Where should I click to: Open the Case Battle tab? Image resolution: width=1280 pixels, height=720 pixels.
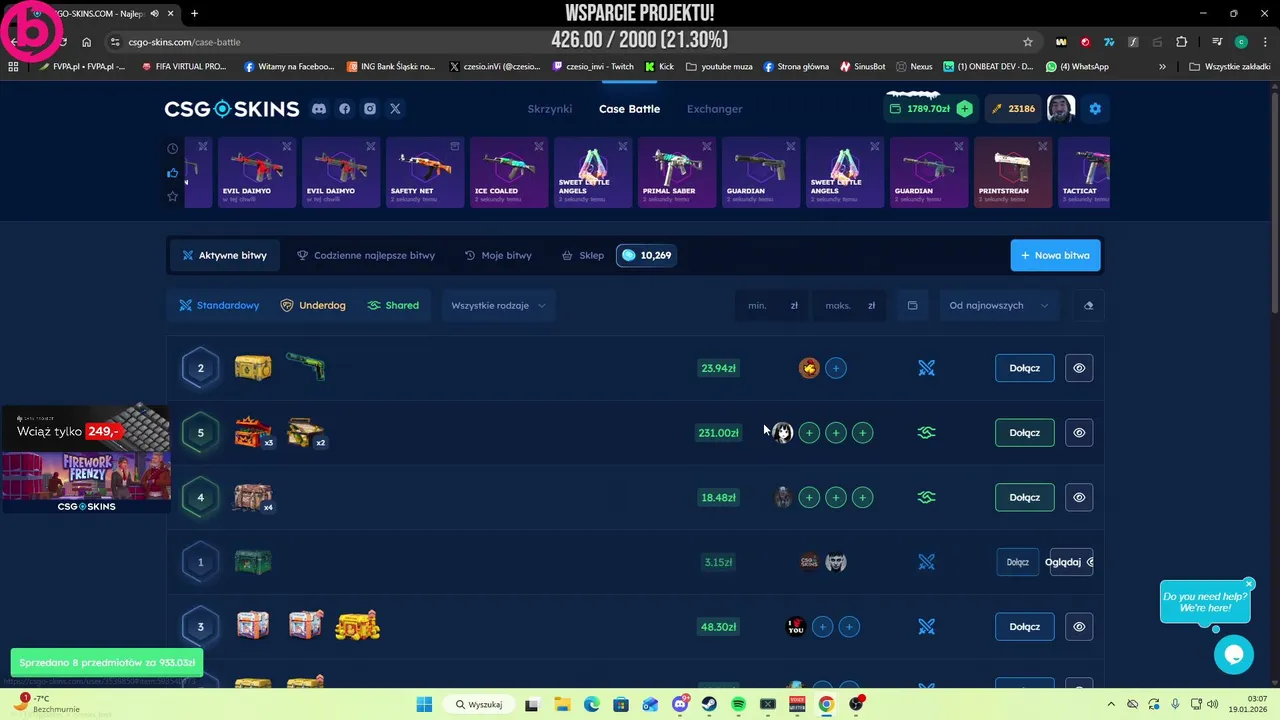click(629, 109)
